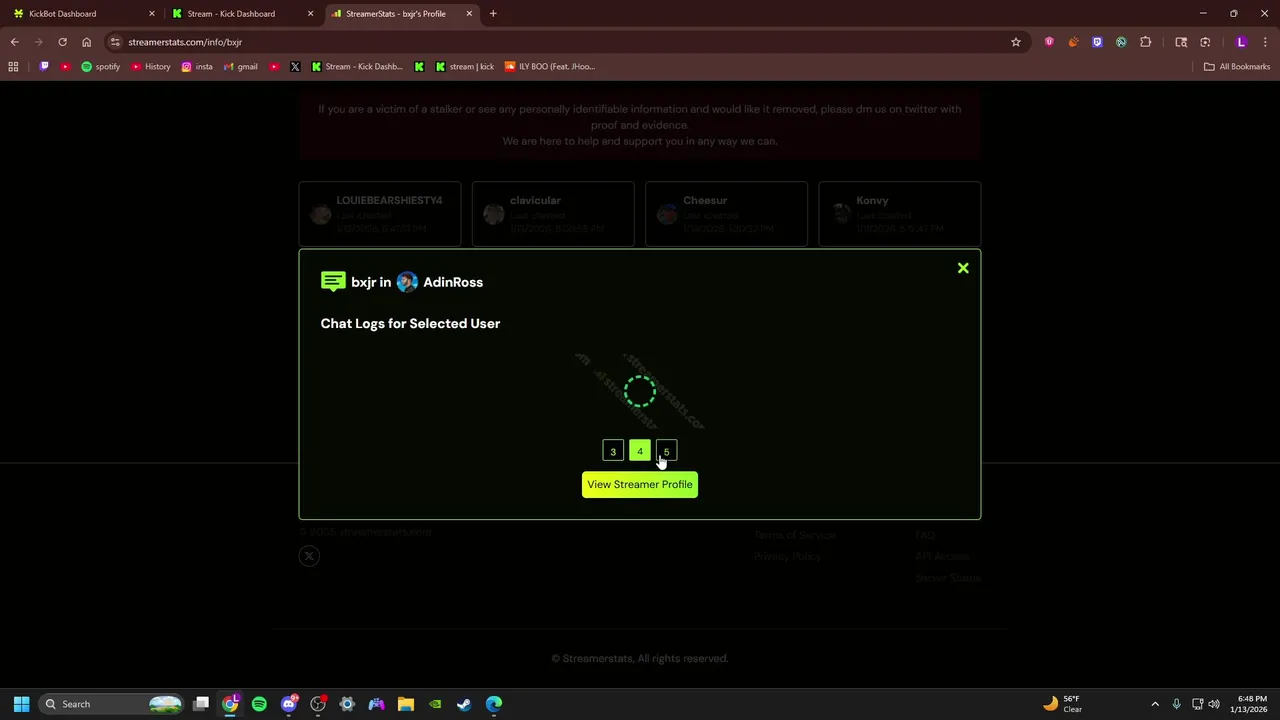
Task: Open bookmarks apps grid icon
Action: coord(13,67)
